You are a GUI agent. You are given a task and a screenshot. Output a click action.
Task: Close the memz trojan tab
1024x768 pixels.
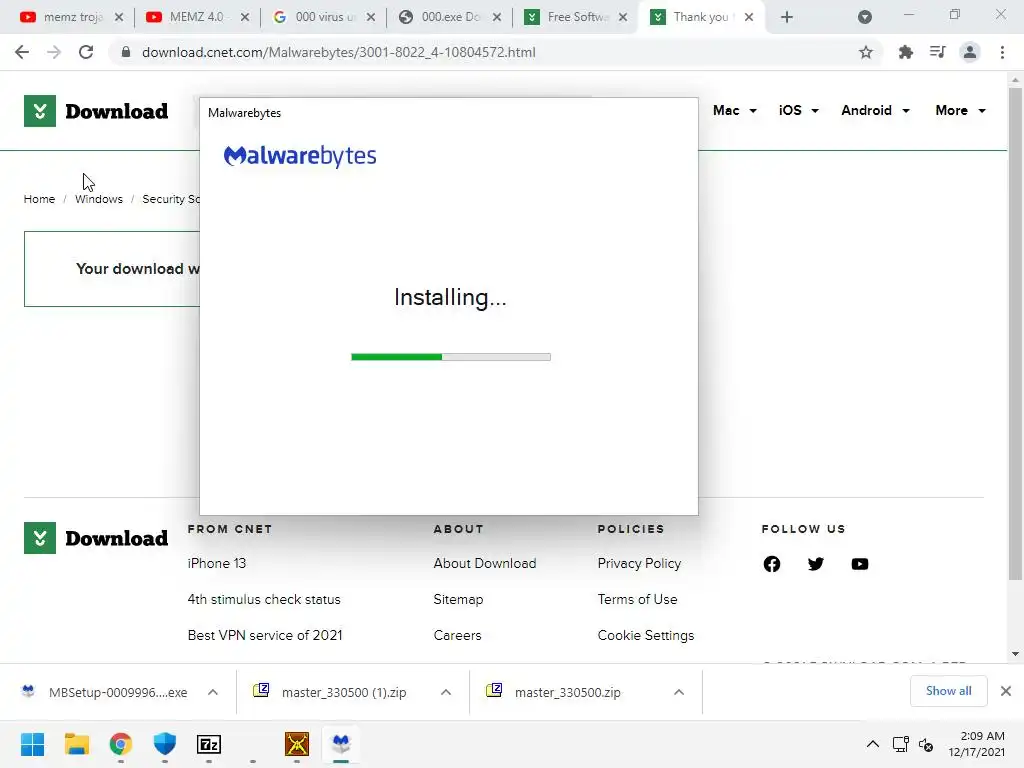point(119,17)
